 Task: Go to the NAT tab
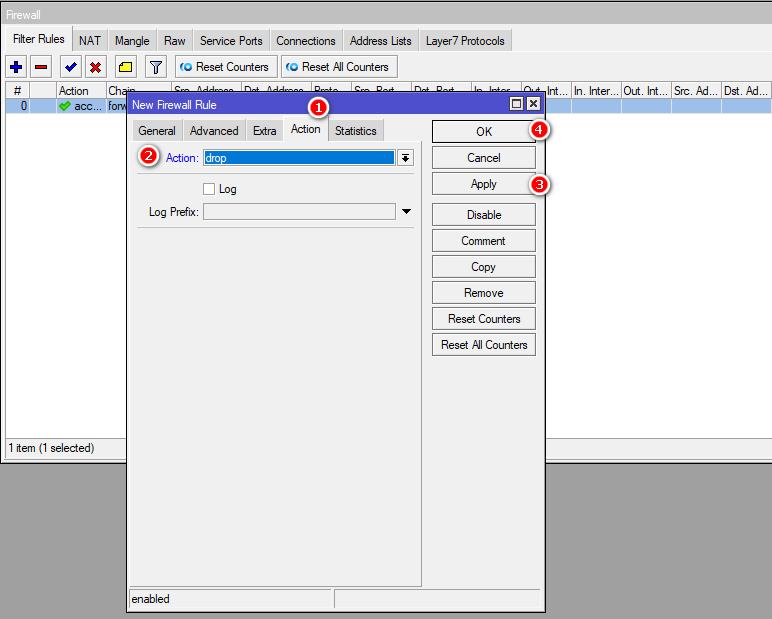pos(90,41)
